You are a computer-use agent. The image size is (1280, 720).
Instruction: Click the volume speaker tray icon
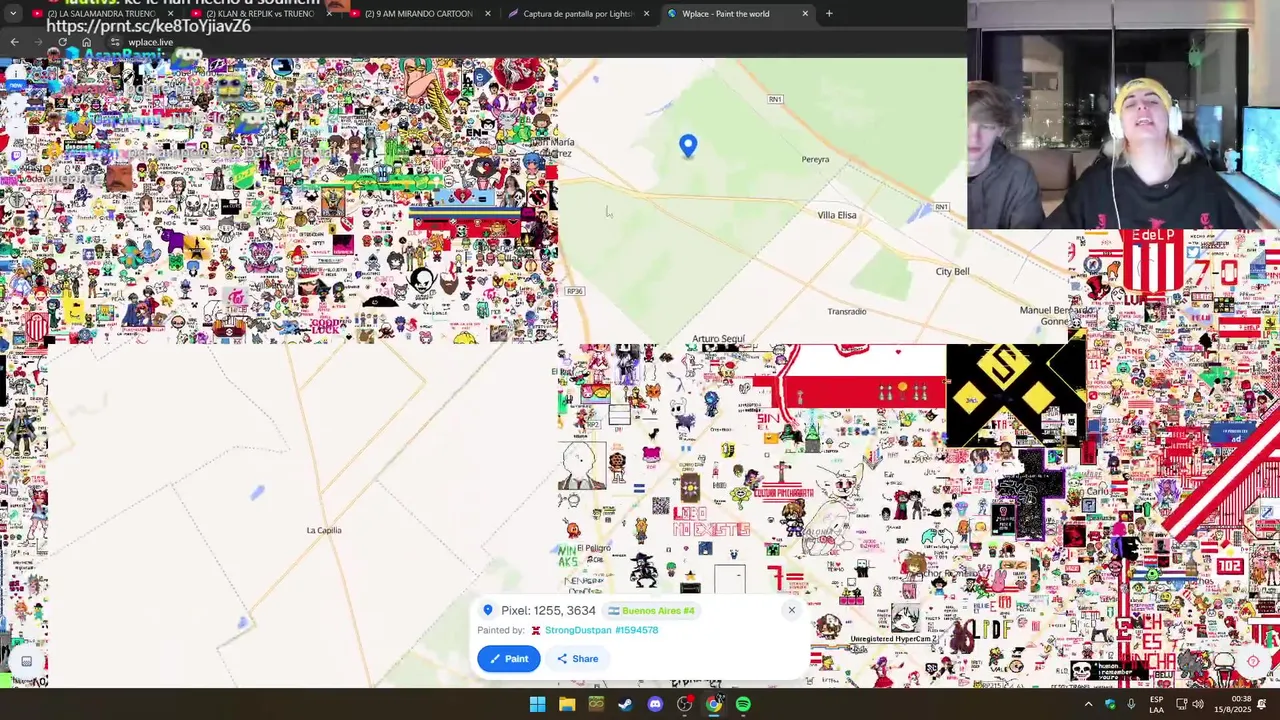click(1198, 704)
